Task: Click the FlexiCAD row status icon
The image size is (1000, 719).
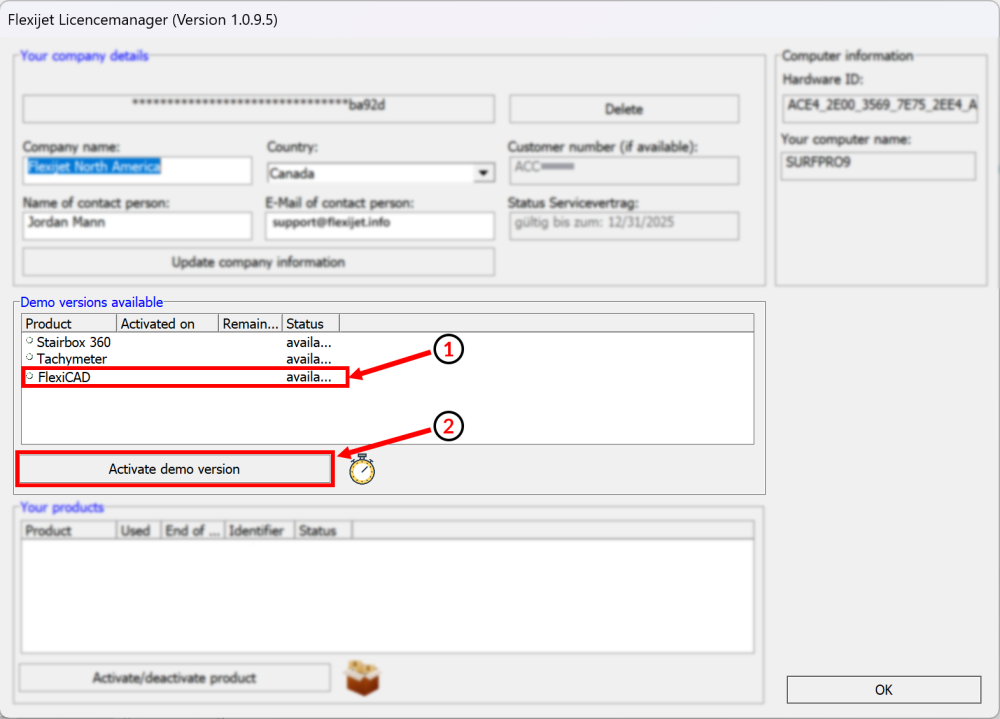Action: (29, 376)
